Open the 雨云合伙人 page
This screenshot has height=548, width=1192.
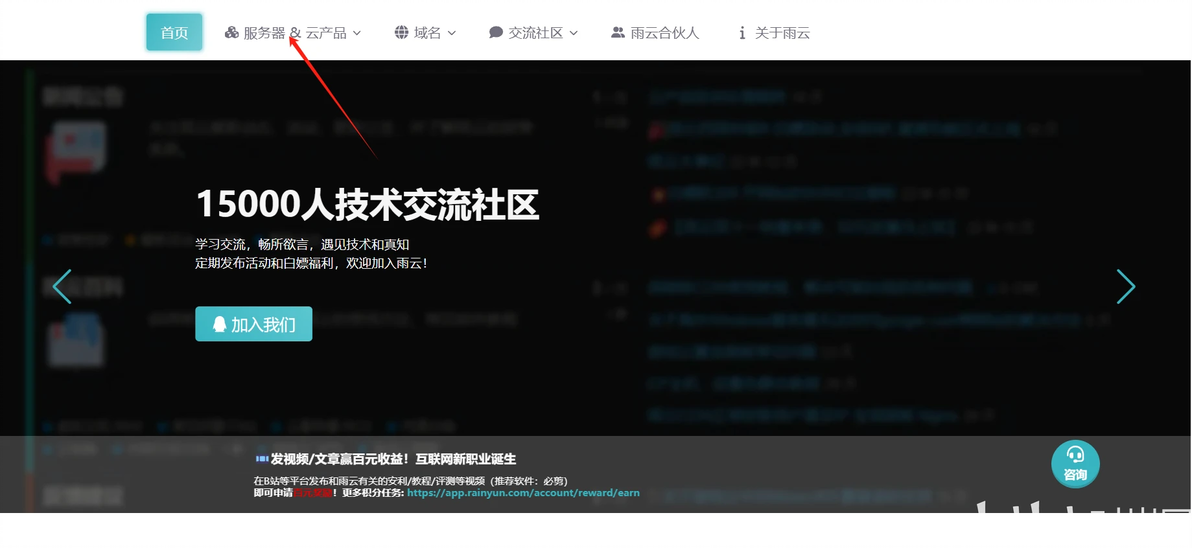click(x=655, y=33)
